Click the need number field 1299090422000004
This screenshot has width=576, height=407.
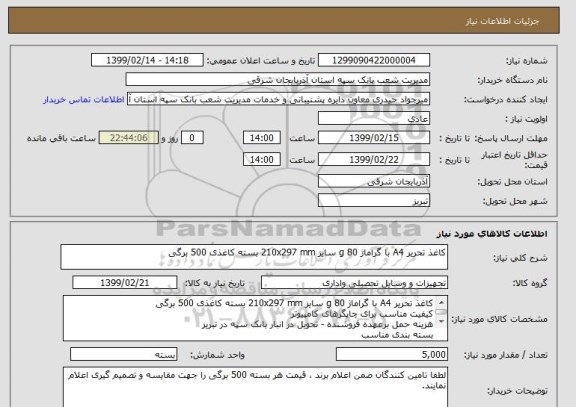point(374,60)
